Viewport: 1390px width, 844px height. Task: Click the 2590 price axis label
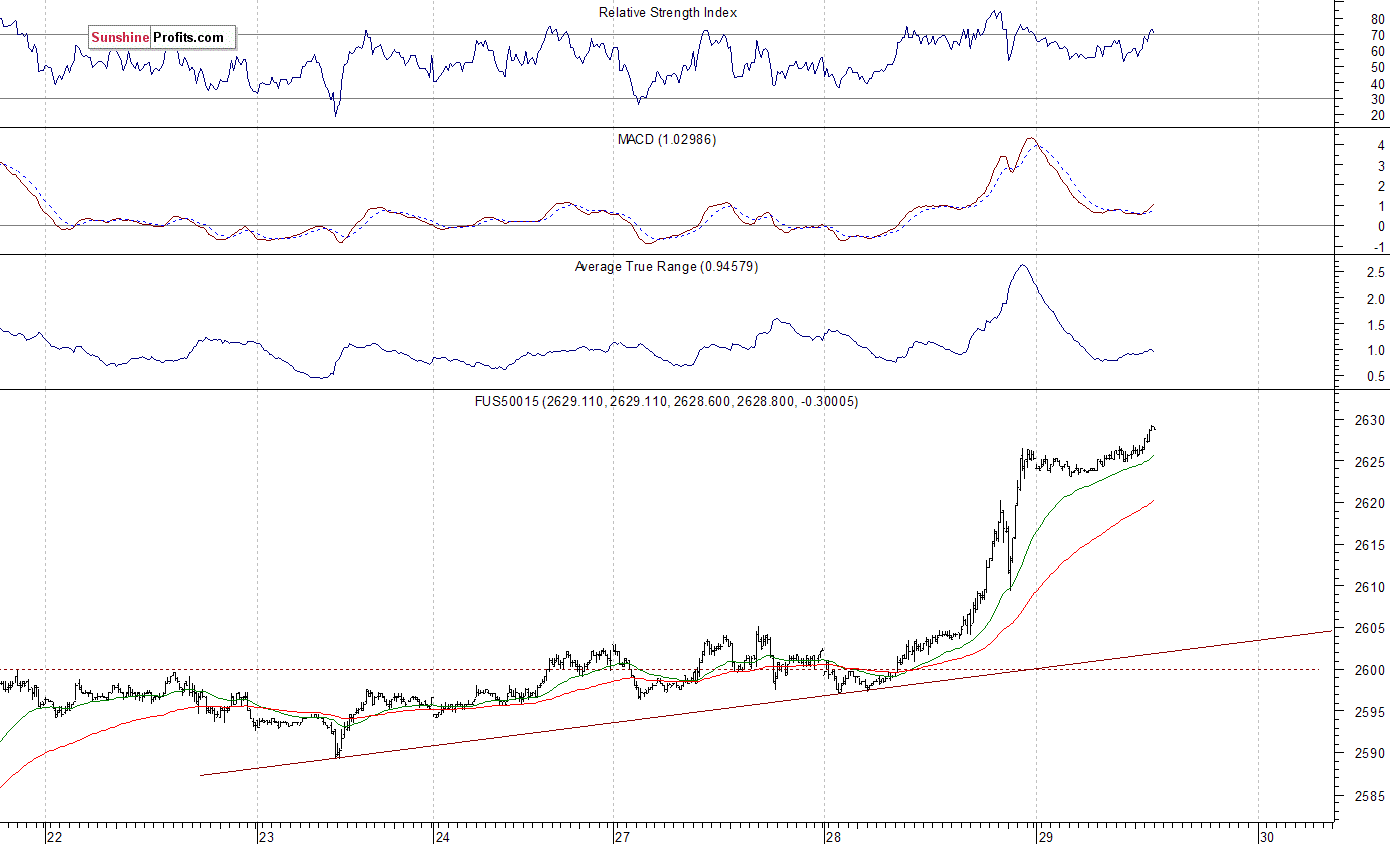tap(1370, 753)
